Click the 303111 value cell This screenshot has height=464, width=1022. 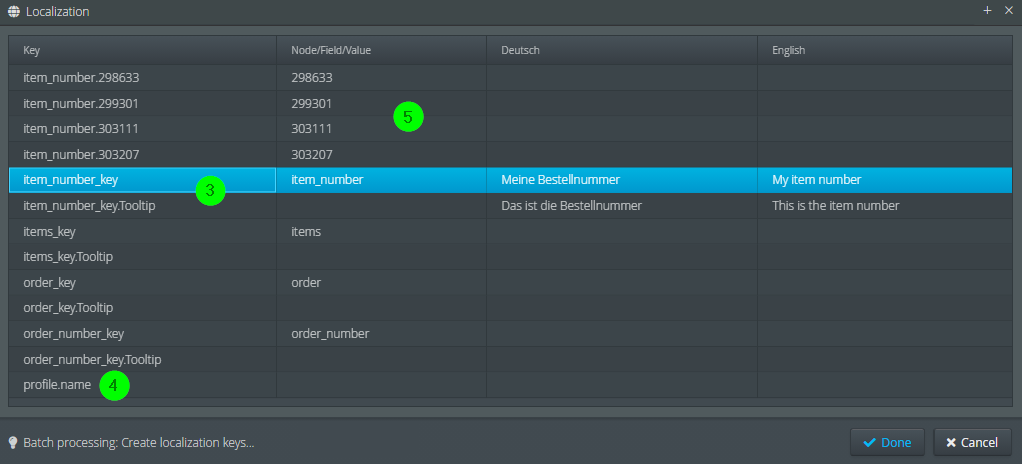[x=381, y=129]
